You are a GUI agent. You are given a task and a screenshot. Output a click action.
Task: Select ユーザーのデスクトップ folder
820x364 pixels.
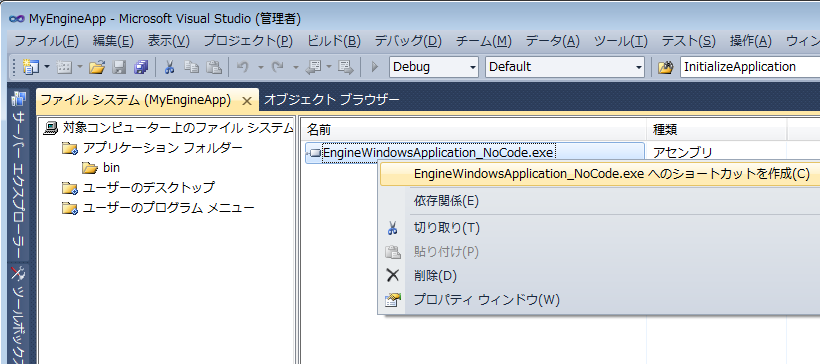pos(138,188)
